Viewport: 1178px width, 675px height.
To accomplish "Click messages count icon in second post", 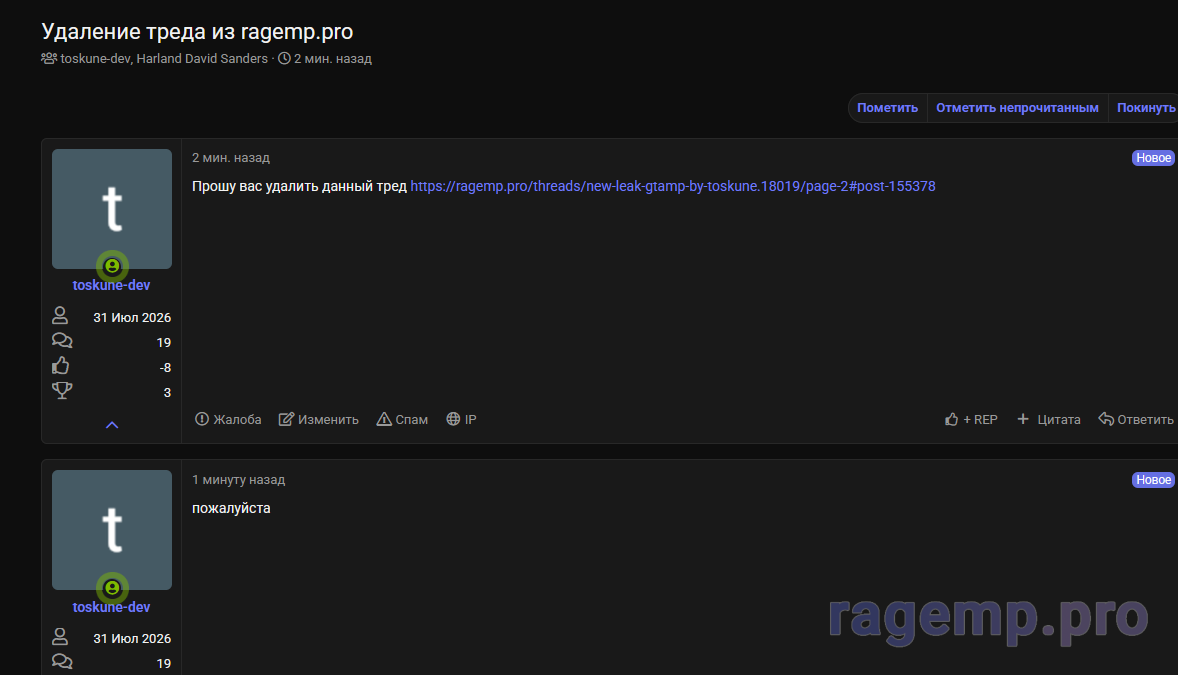I will 62,661.
